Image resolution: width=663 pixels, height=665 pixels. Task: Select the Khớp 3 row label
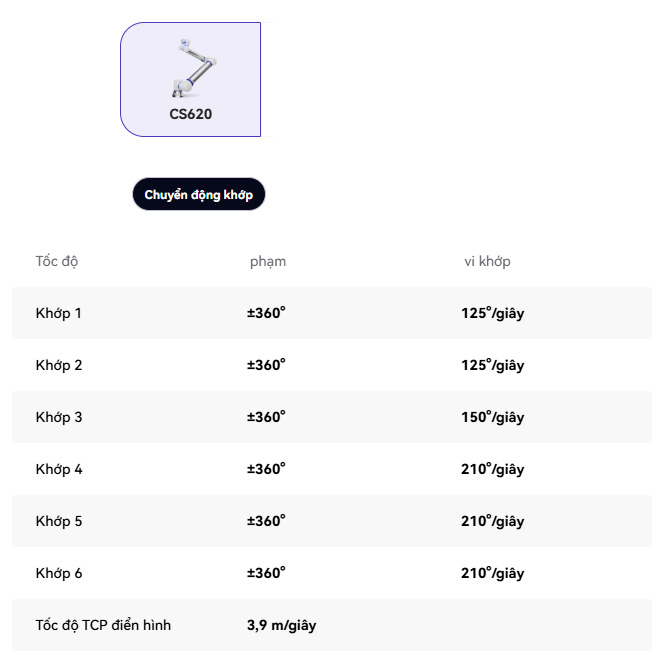click(x=59, y=417)
